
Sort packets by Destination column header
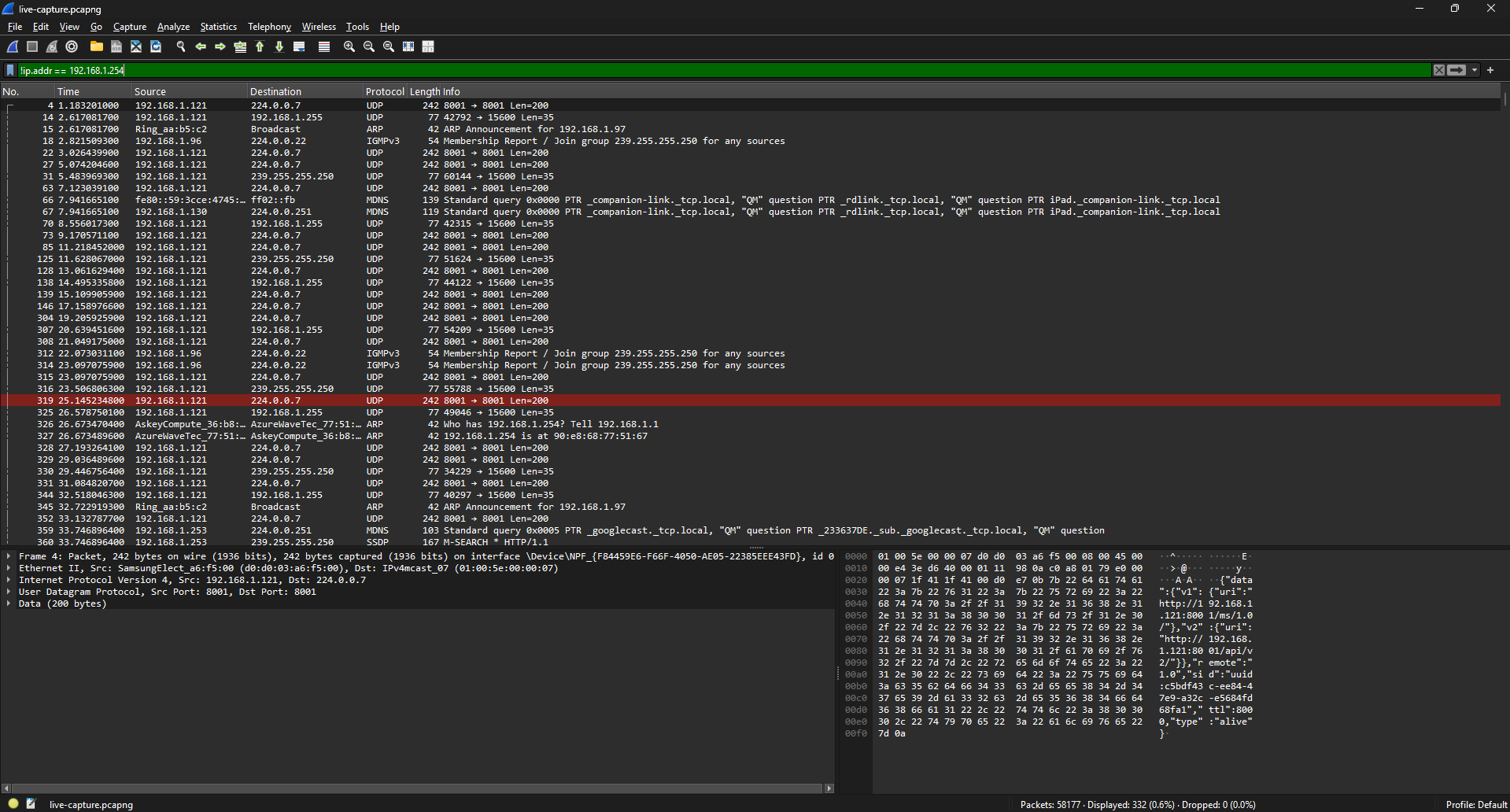(305, 92)
